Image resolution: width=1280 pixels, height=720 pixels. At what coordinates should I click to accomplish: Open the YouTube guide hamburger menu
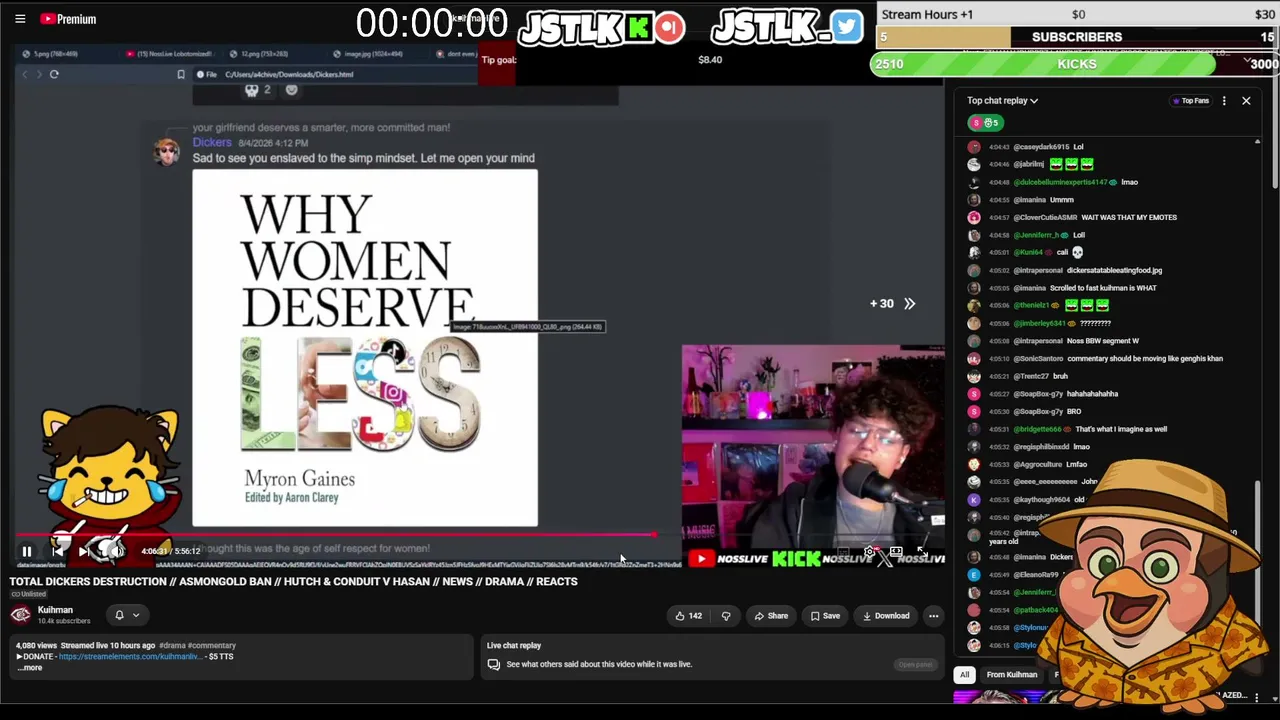pos(20,19)
